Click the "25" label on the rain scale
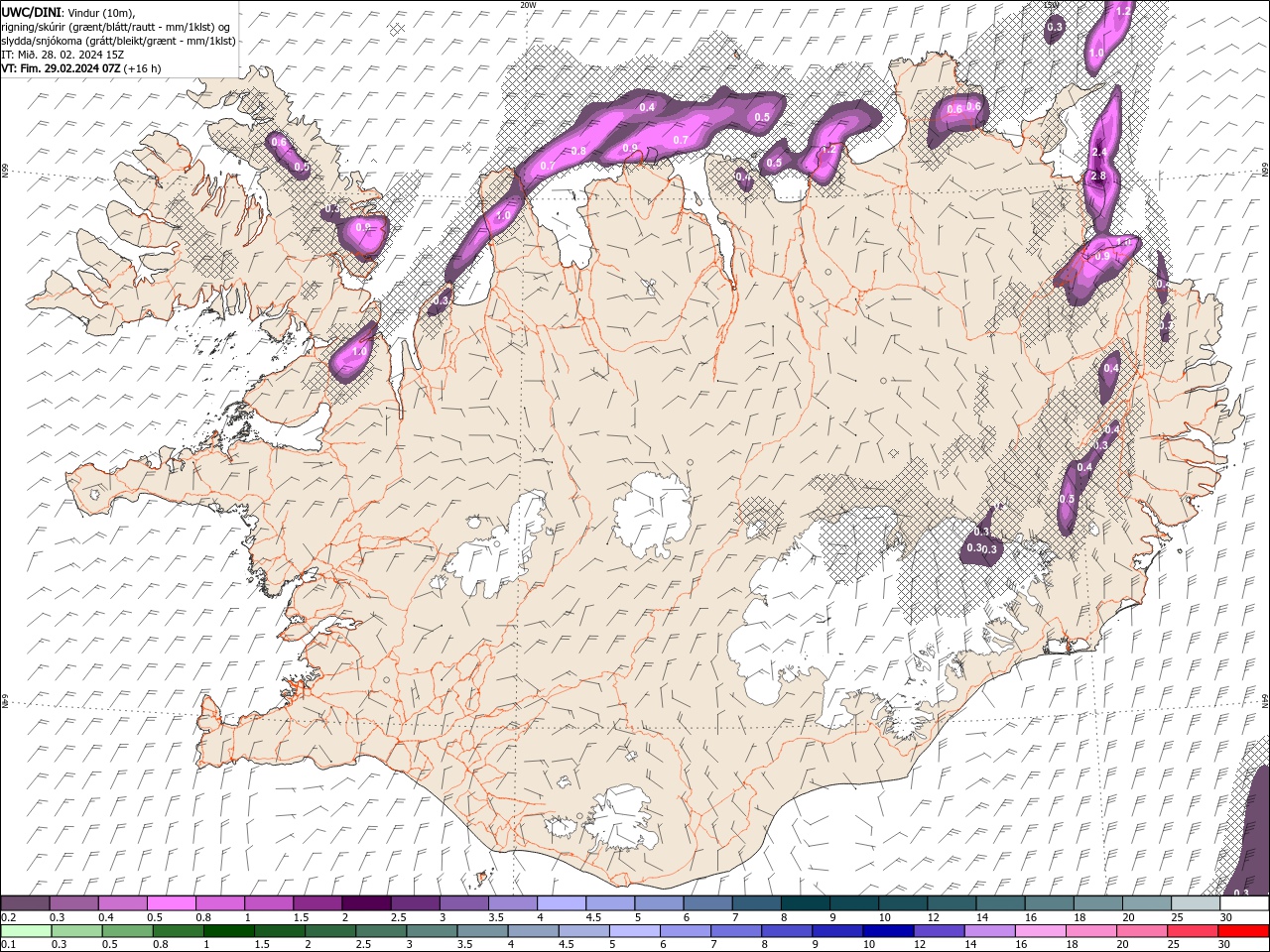The height and width of the screenshot is (952, 1270). 1176,945
